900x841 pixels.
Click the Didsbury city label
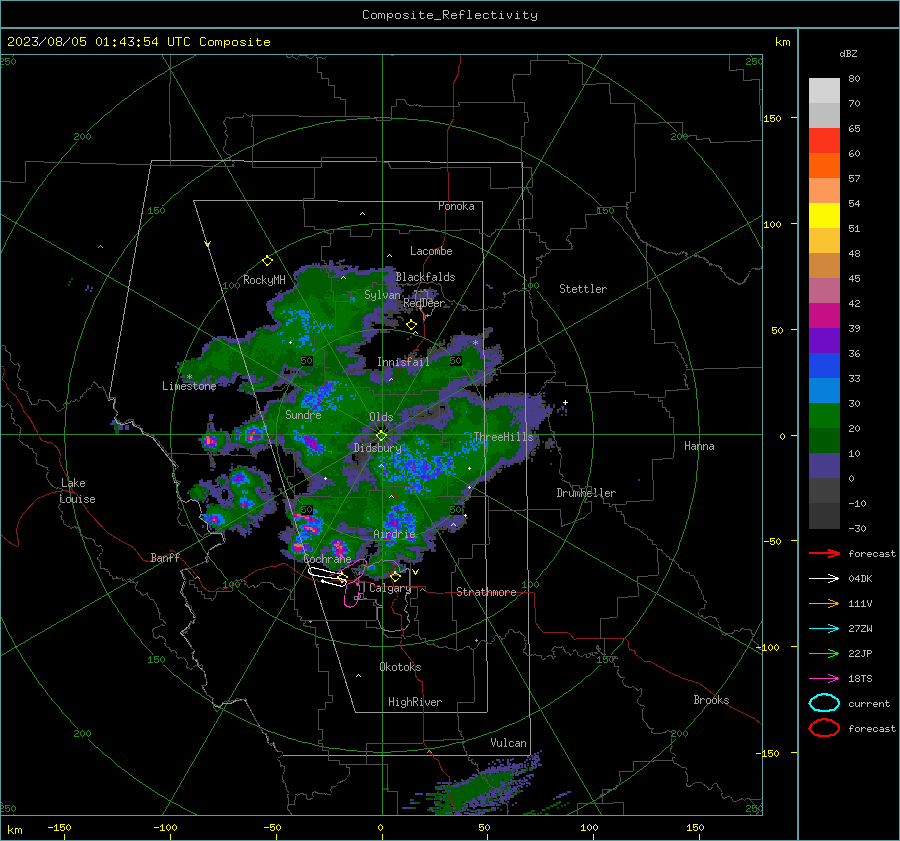pos(377,448)
